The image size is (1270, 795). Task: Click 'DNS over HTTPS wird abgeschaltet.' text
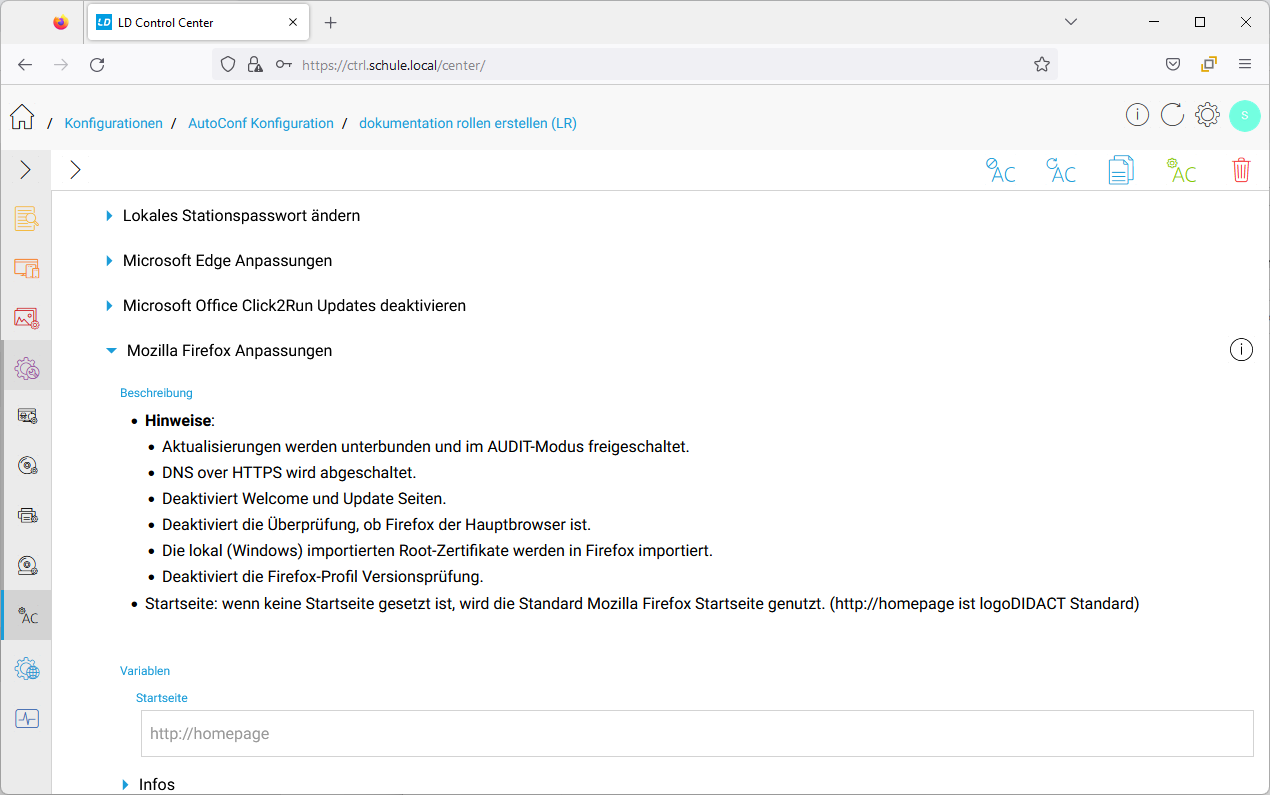click(x=289, y=472)
